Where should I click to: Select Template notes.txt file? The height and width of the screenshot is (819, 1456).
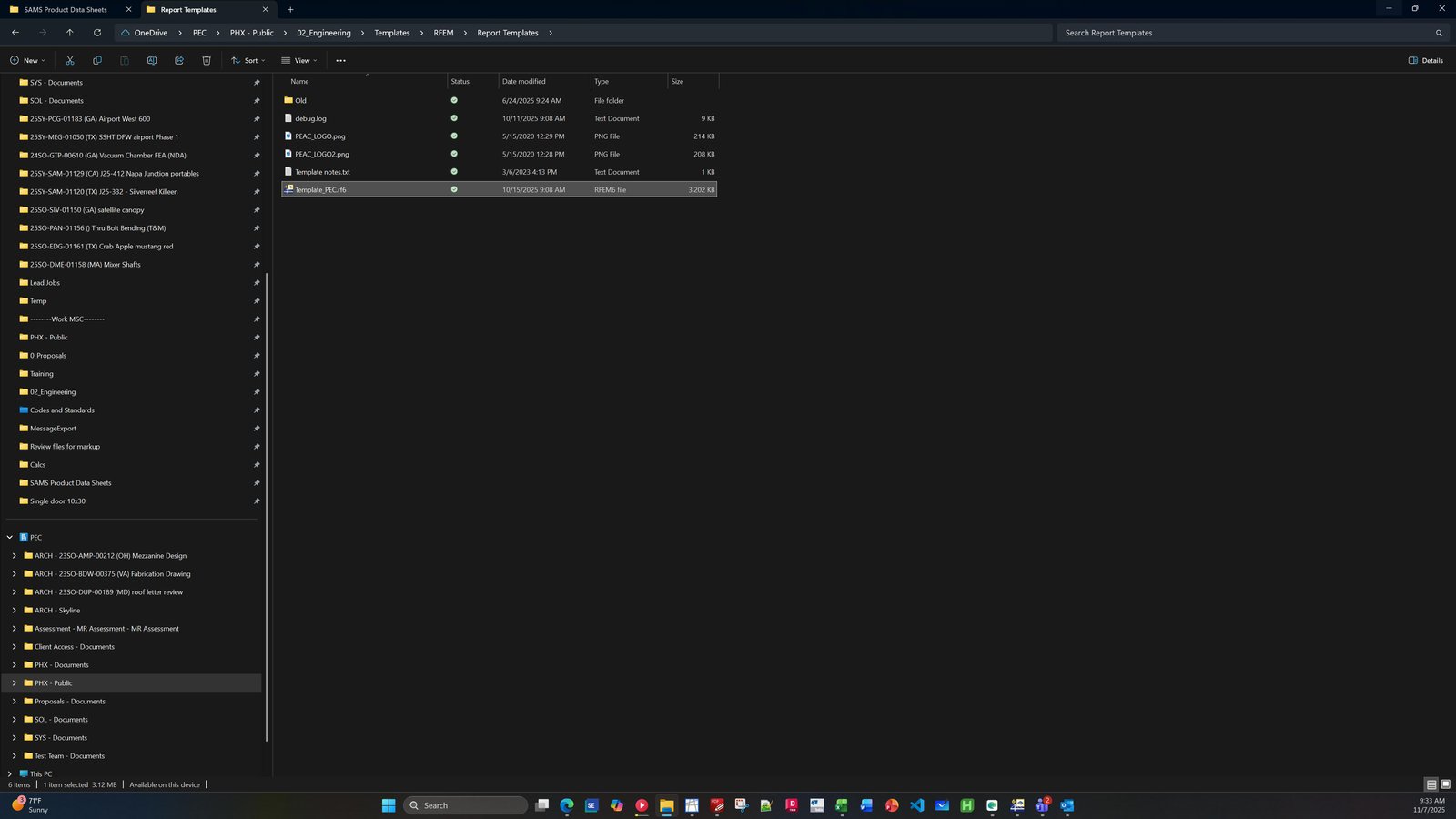(x=499, y=172)
